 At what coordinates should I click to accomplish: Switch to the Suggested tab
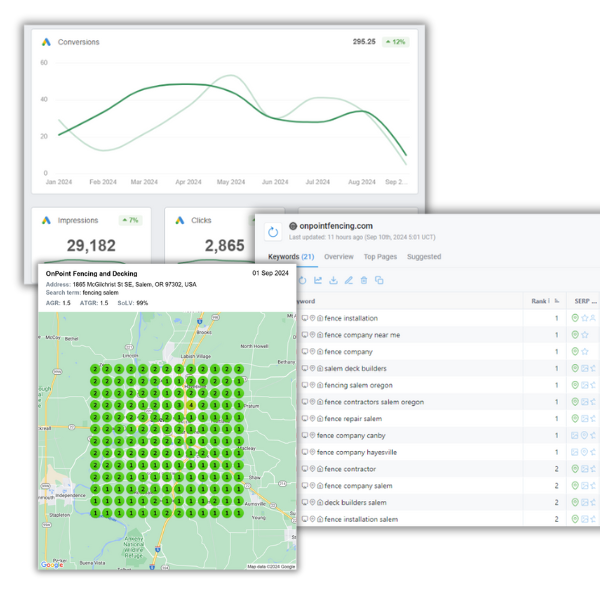[424, 257]
